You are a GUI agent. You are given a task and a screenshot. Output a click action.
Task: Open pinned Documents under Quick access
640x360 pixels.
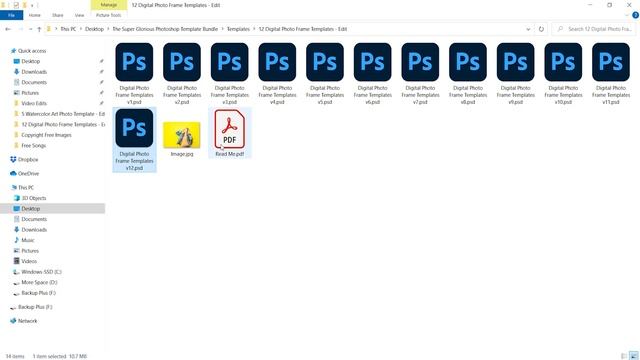click(34, 82)
